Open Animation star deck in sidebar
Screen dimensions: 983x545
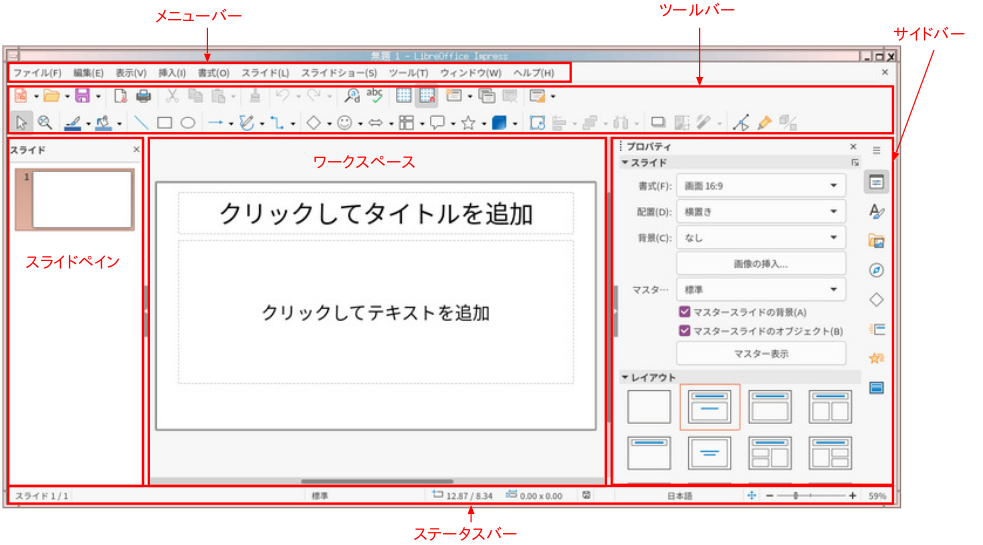pos(876,358)
